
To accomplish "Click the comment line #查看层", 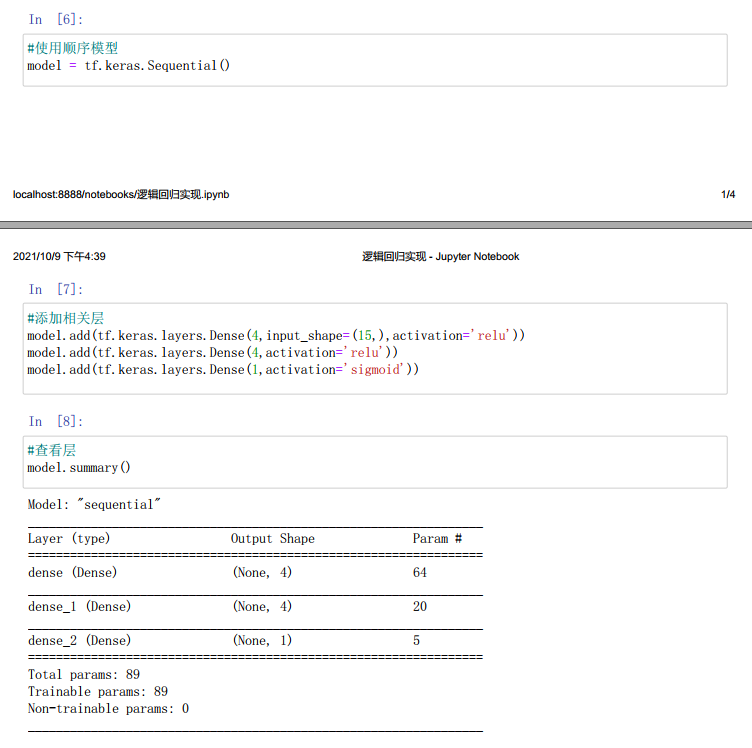I will pyautogui.click(x=52, y=450).
